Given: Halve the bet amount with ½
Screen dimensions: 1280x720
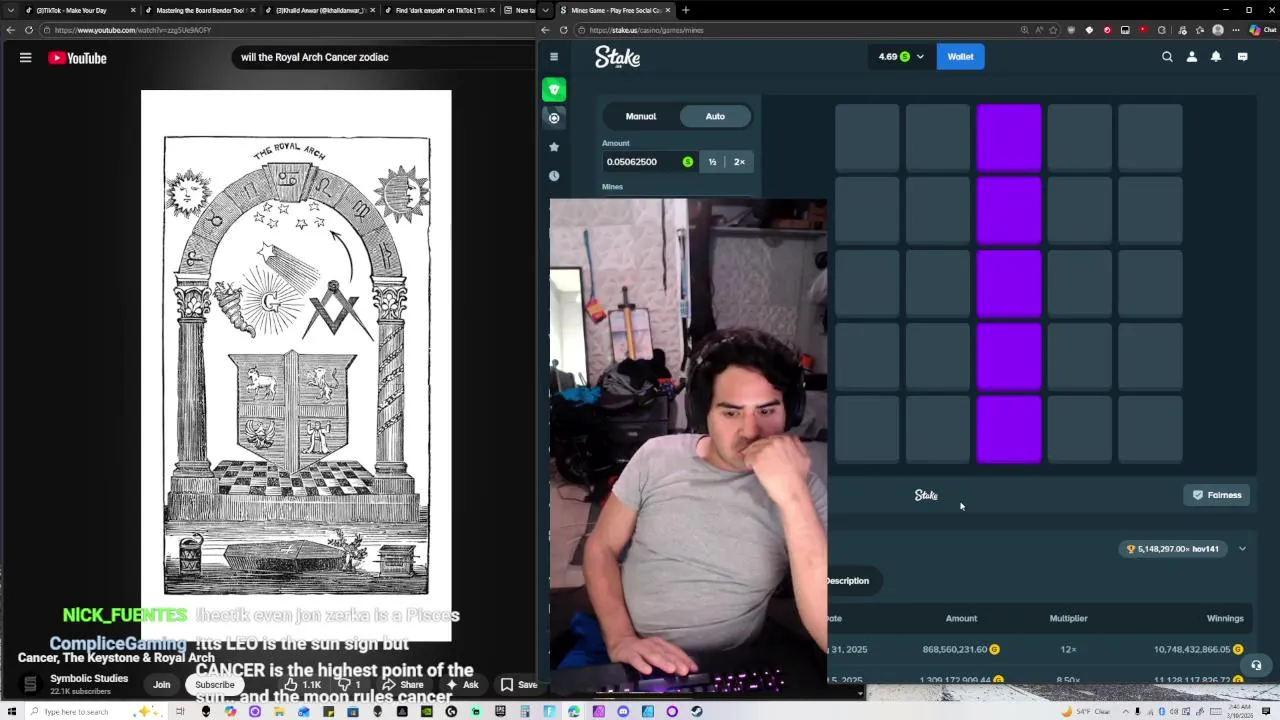Looking at the screenshot, I should pyautogui.click(x=712, y=162).
